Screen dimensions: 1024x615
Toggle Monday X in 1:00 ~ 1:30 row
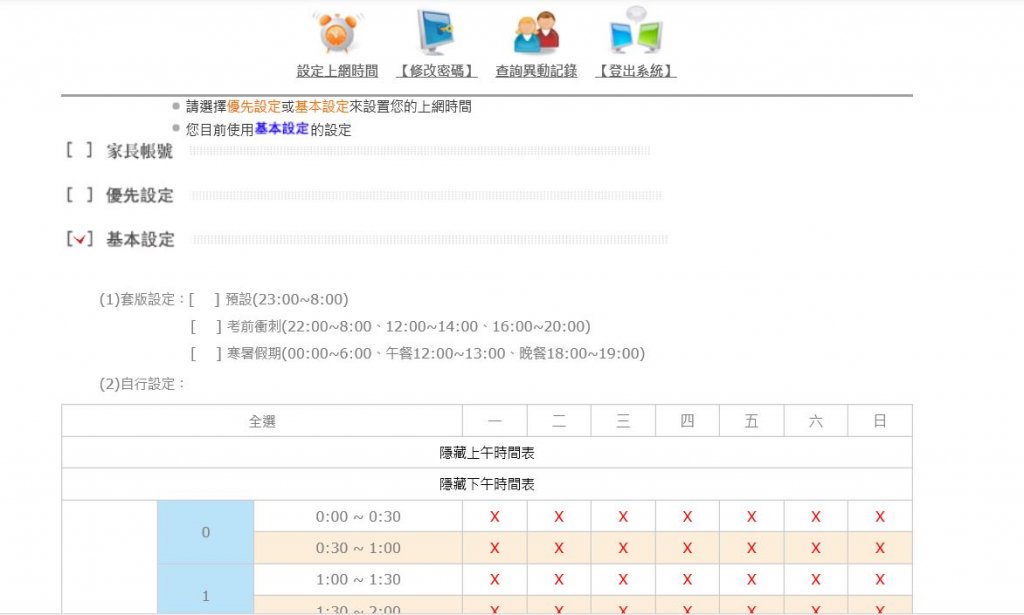coord(494,579)
